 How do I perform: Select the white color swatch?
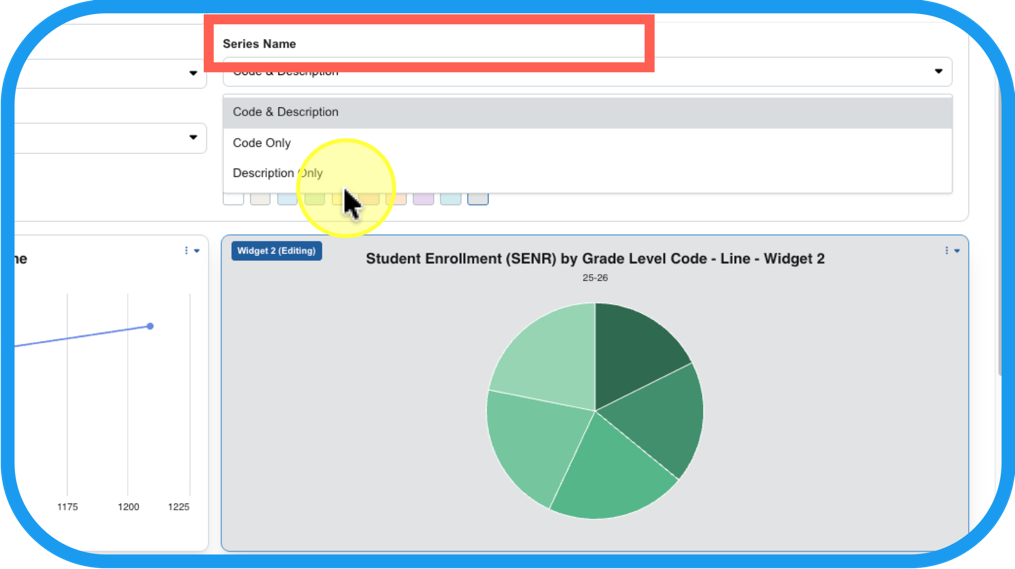pyautogui.click(x=233, y=198)
